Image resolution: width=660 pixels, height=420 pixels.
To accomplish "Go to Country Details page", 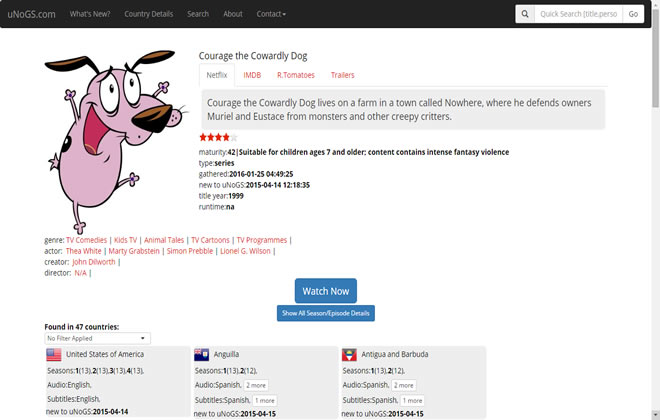I will click(x=149, y=14).
